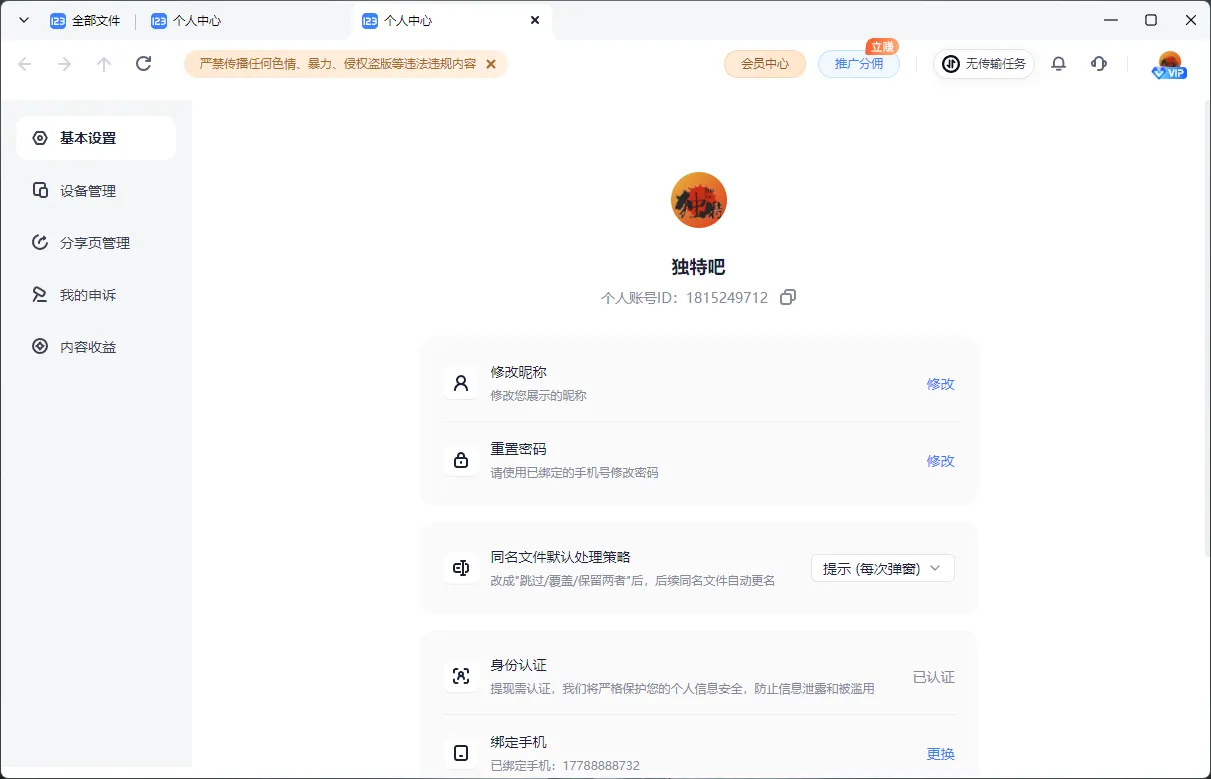
Task: Click the up-one-level arrow
Action: pos(104,64)
